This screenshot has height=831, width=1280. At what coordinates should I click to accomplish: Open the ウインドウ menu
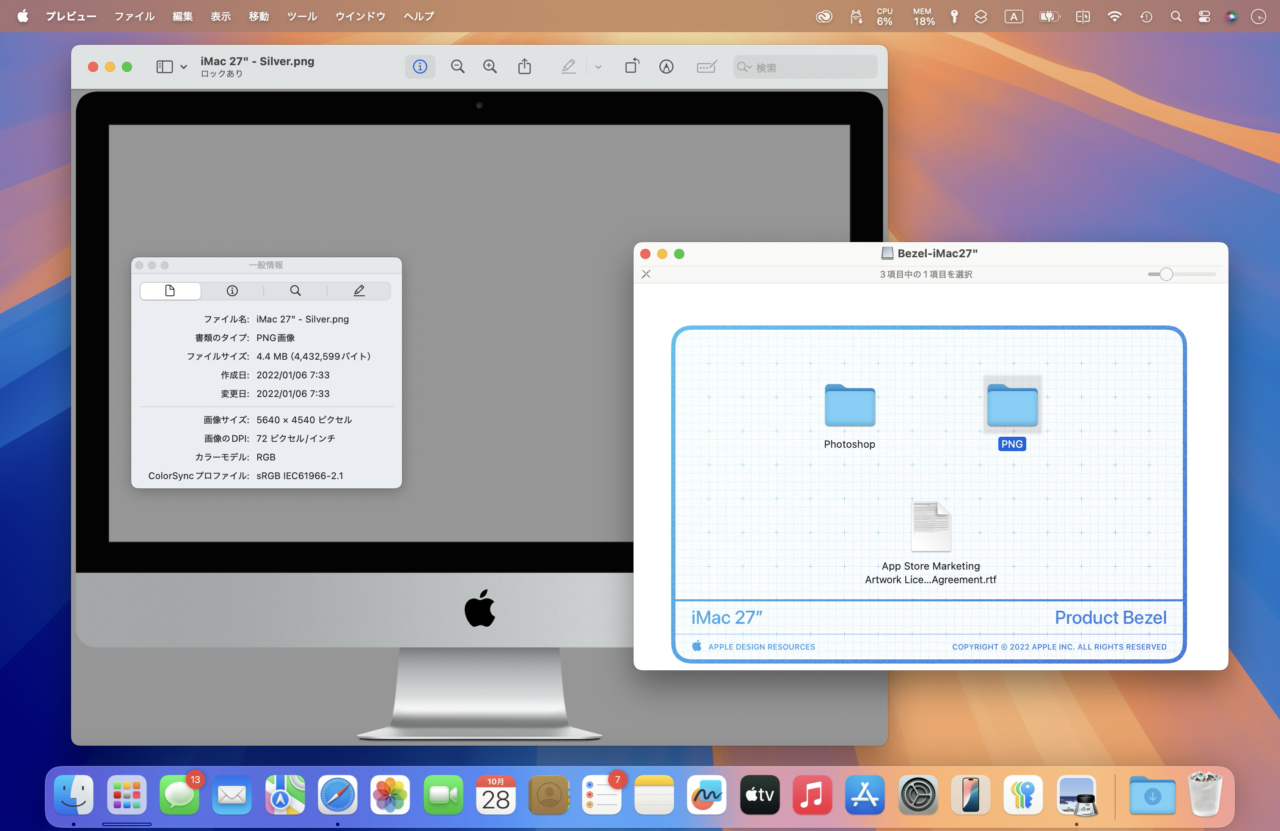360,16
